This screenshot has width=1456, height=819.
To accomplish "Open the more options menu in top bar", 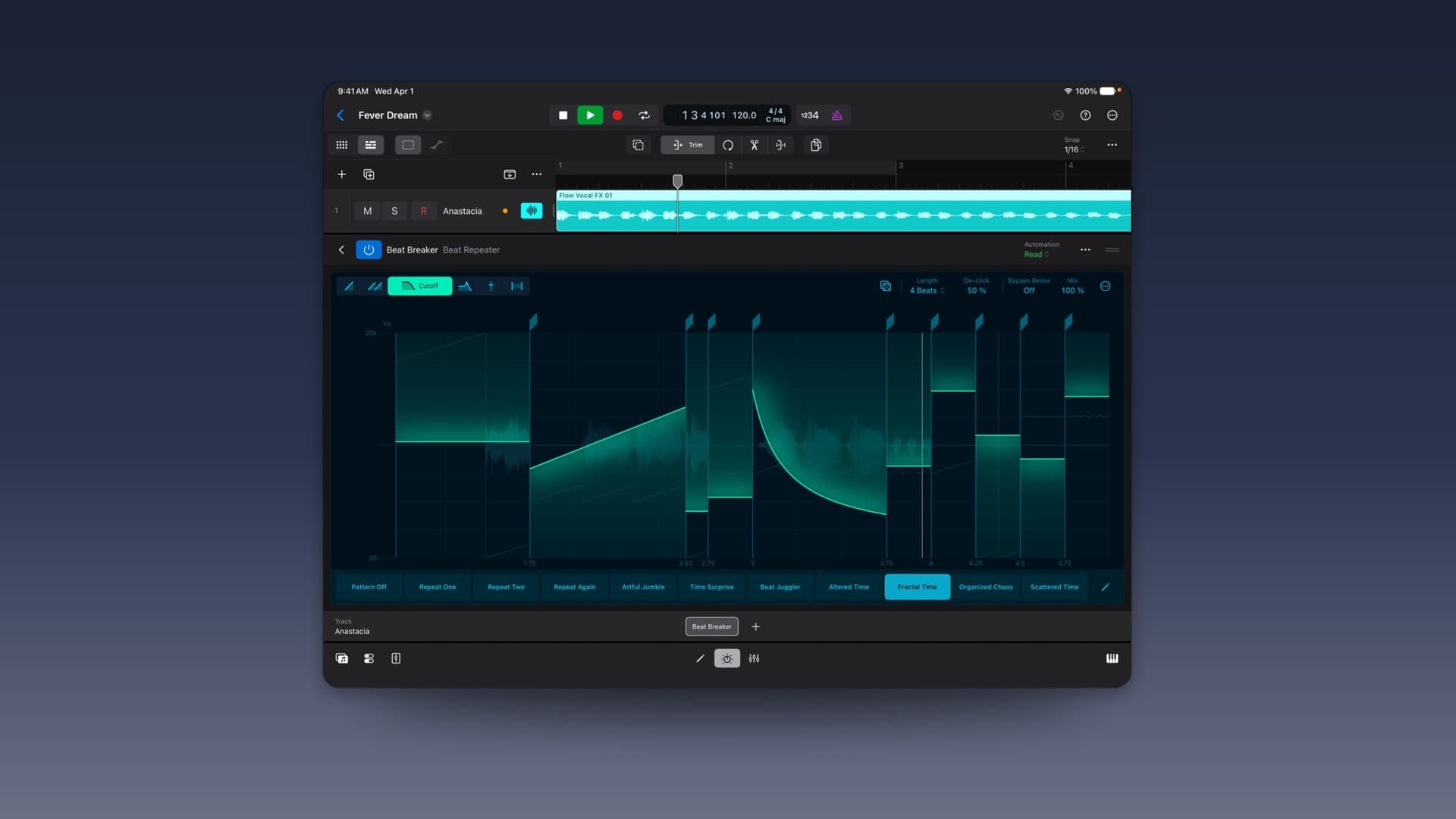I will [x=1112, y=115].
